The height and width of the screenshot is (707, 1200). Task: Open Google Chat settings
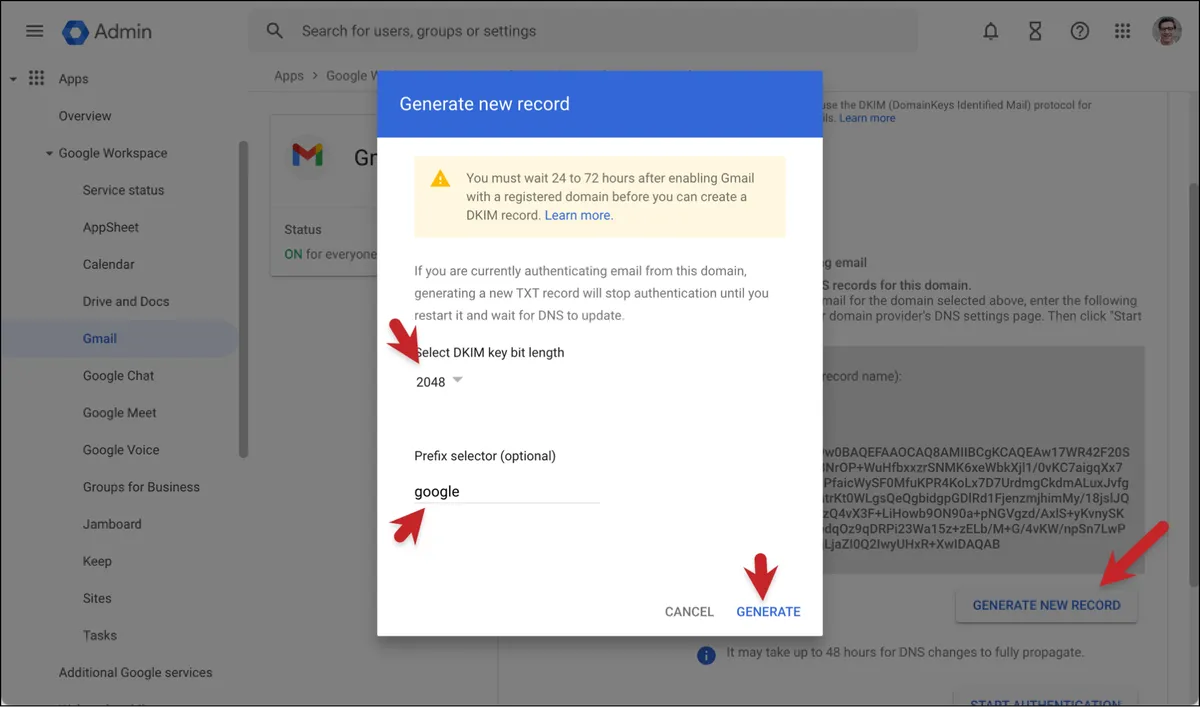pos(118,375)
